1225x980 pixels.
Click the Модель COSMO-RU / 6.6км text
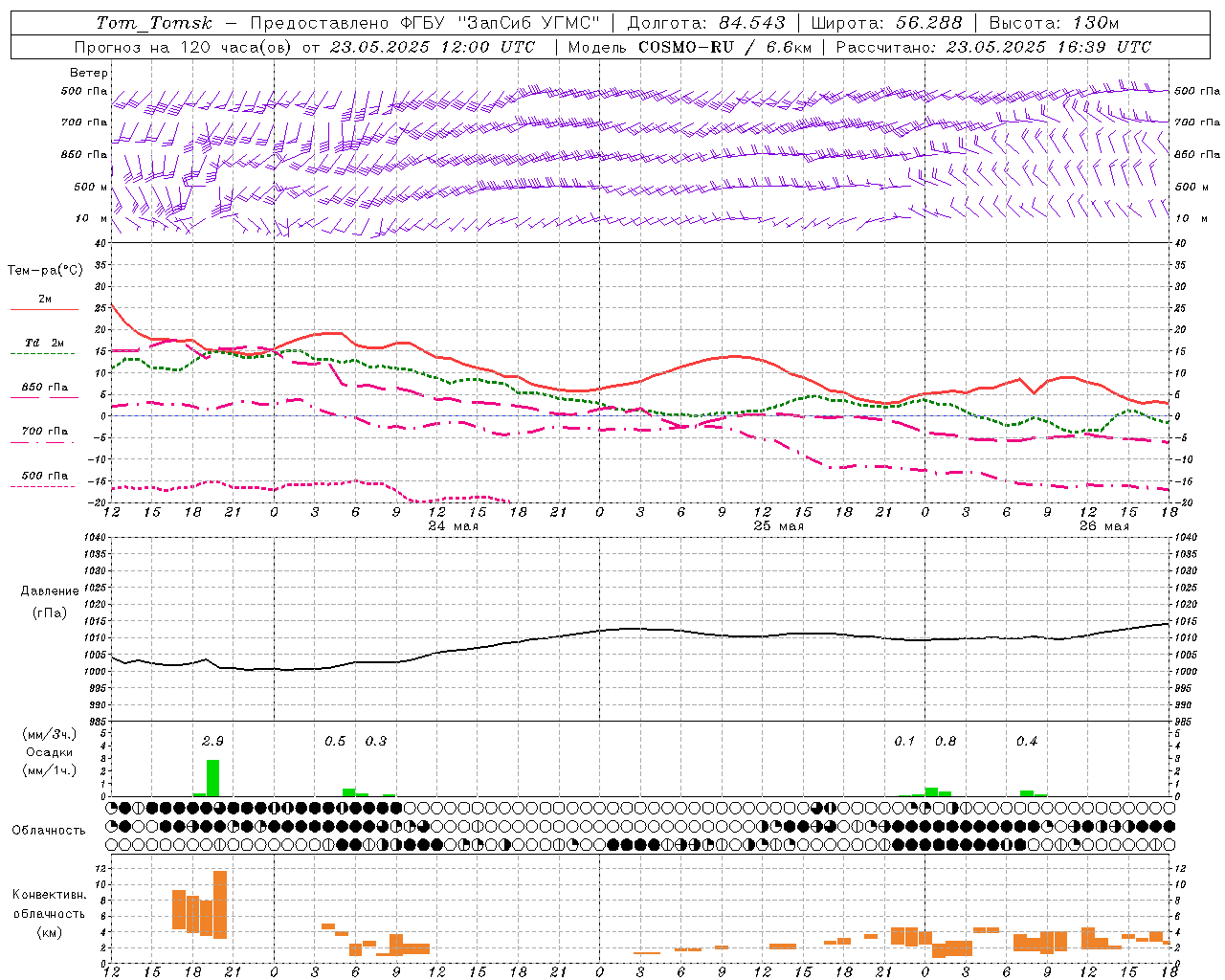690,47
